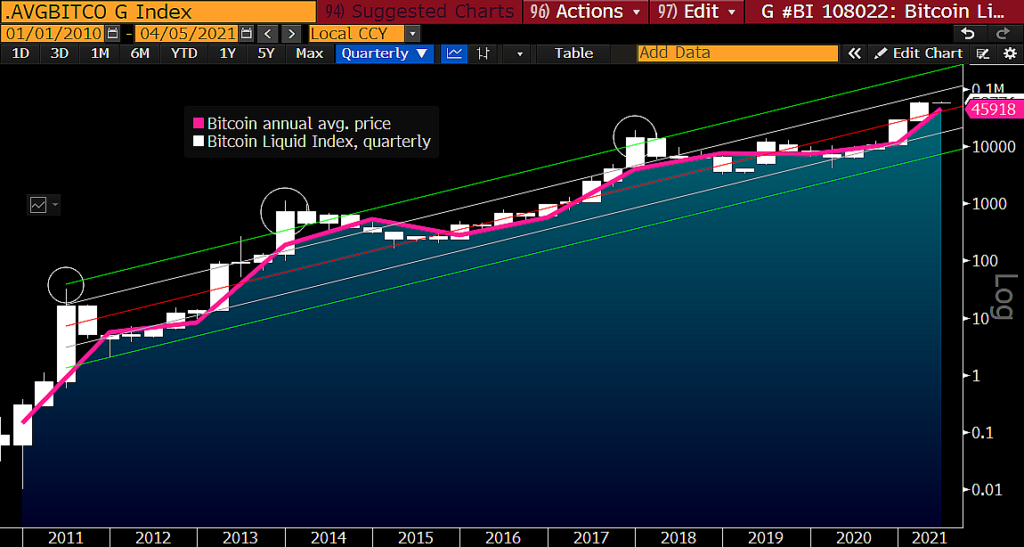Click the 2014 x-axis label
Screen dimensions: 1024x547
(328, 538)
